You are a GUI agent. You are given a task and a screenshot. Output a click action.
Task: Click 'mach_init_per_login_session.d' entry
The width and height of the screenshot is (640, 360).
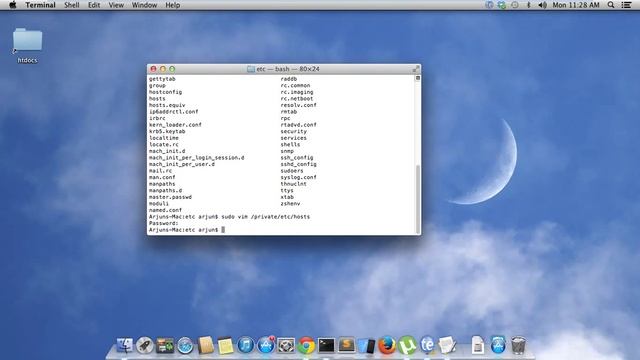tap(196, 158)
